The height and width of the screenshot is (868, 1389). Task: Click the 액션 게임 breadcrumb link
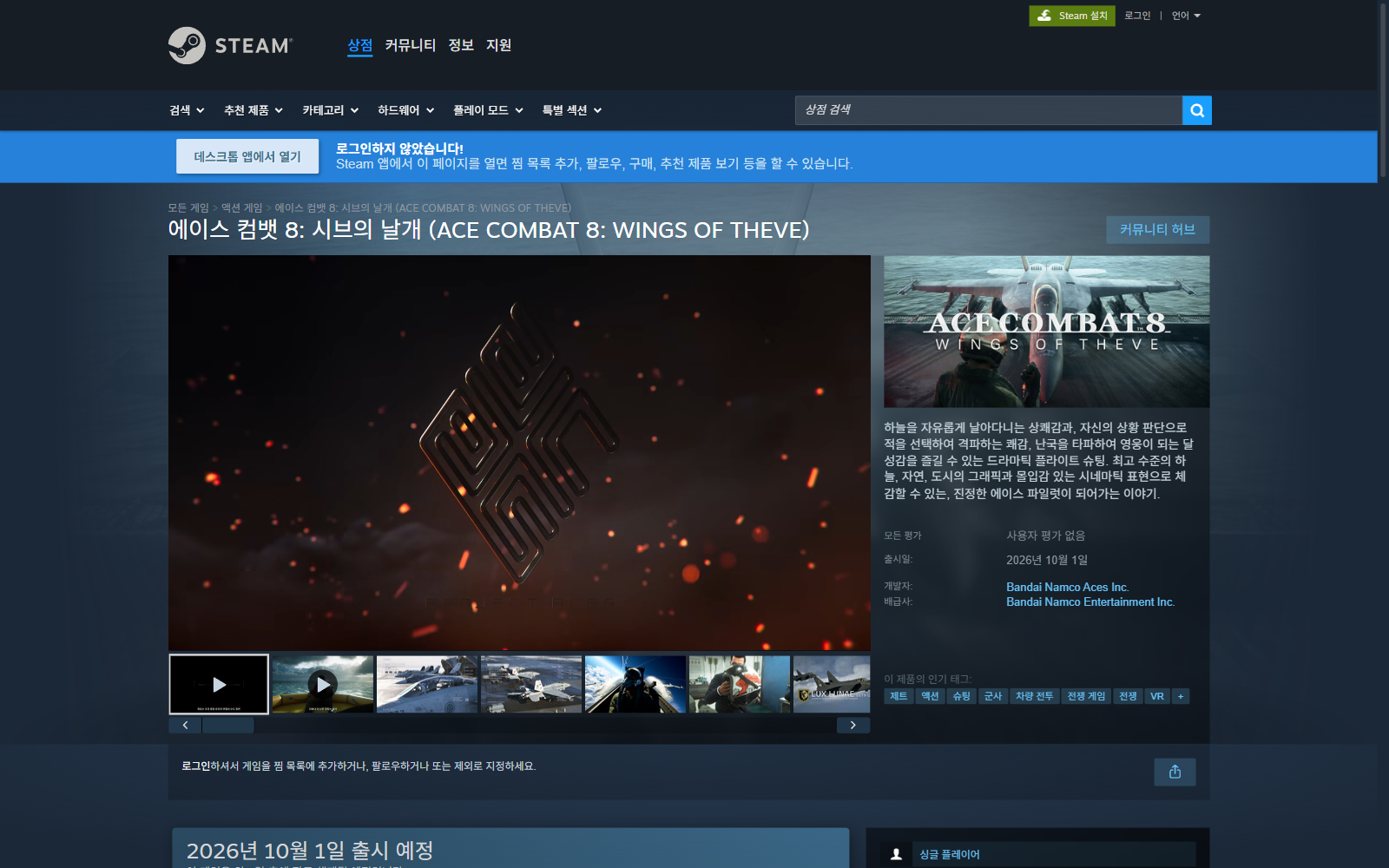(241, 208)
